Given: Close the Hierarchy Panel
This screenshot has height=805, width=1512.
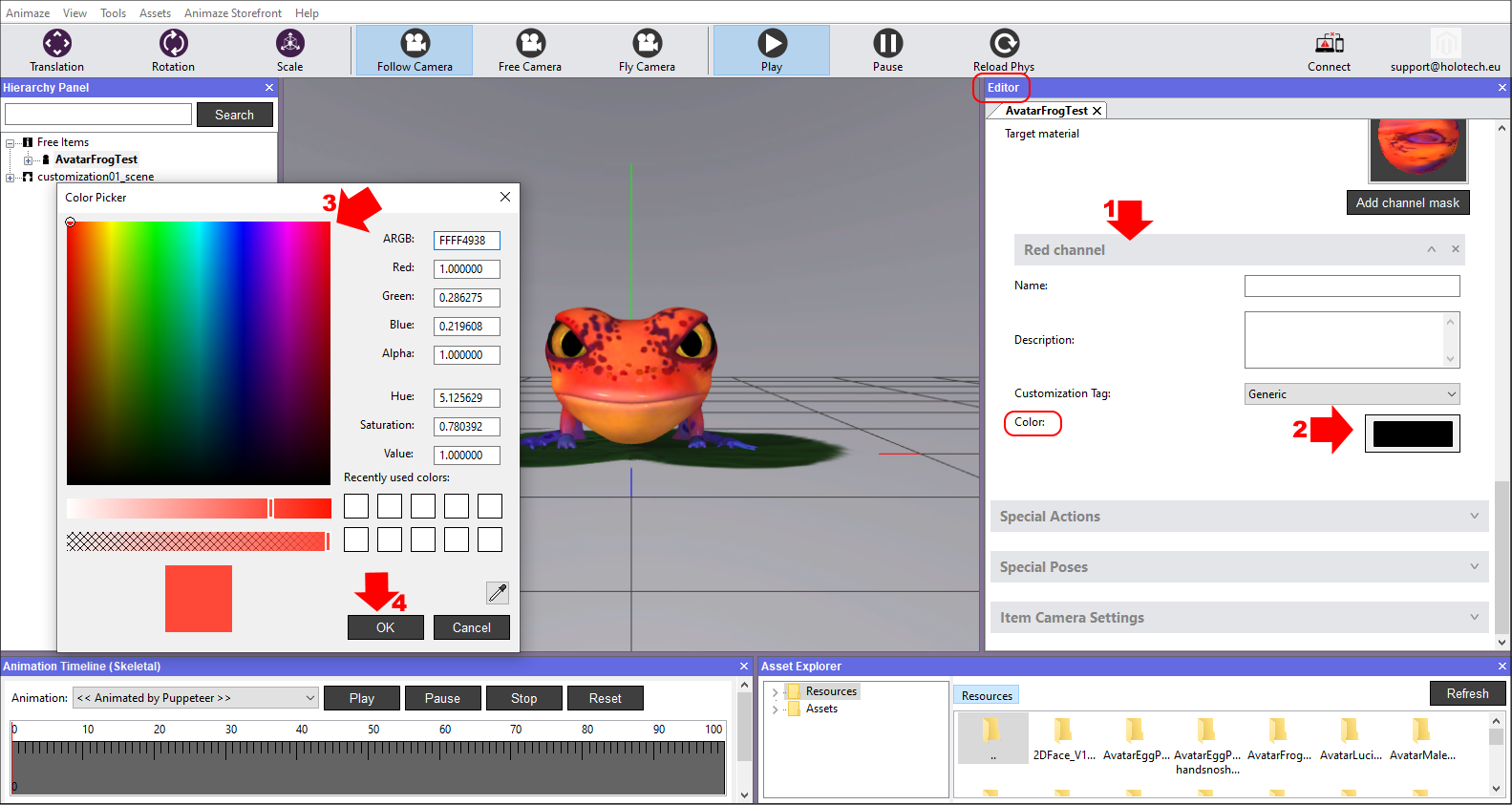Looking at the screenshot, I should [269, 87].
